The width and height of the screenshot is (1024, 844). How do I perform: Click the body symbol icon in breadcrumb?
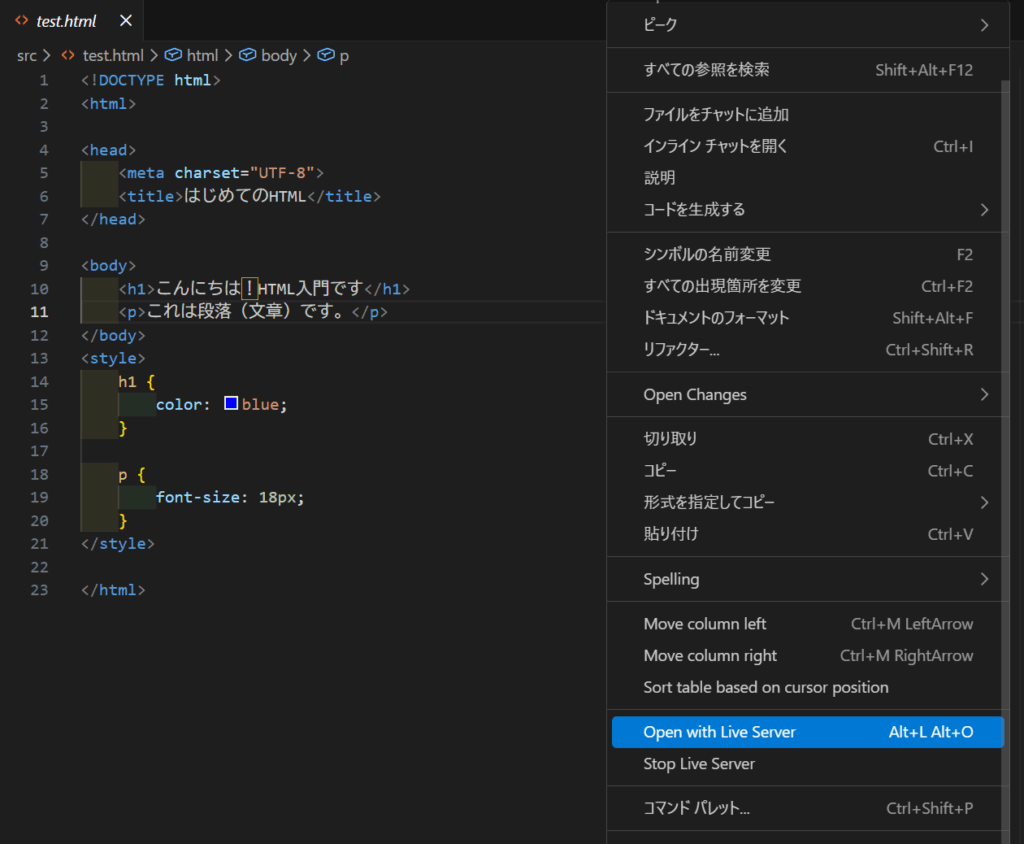[248, 56]
